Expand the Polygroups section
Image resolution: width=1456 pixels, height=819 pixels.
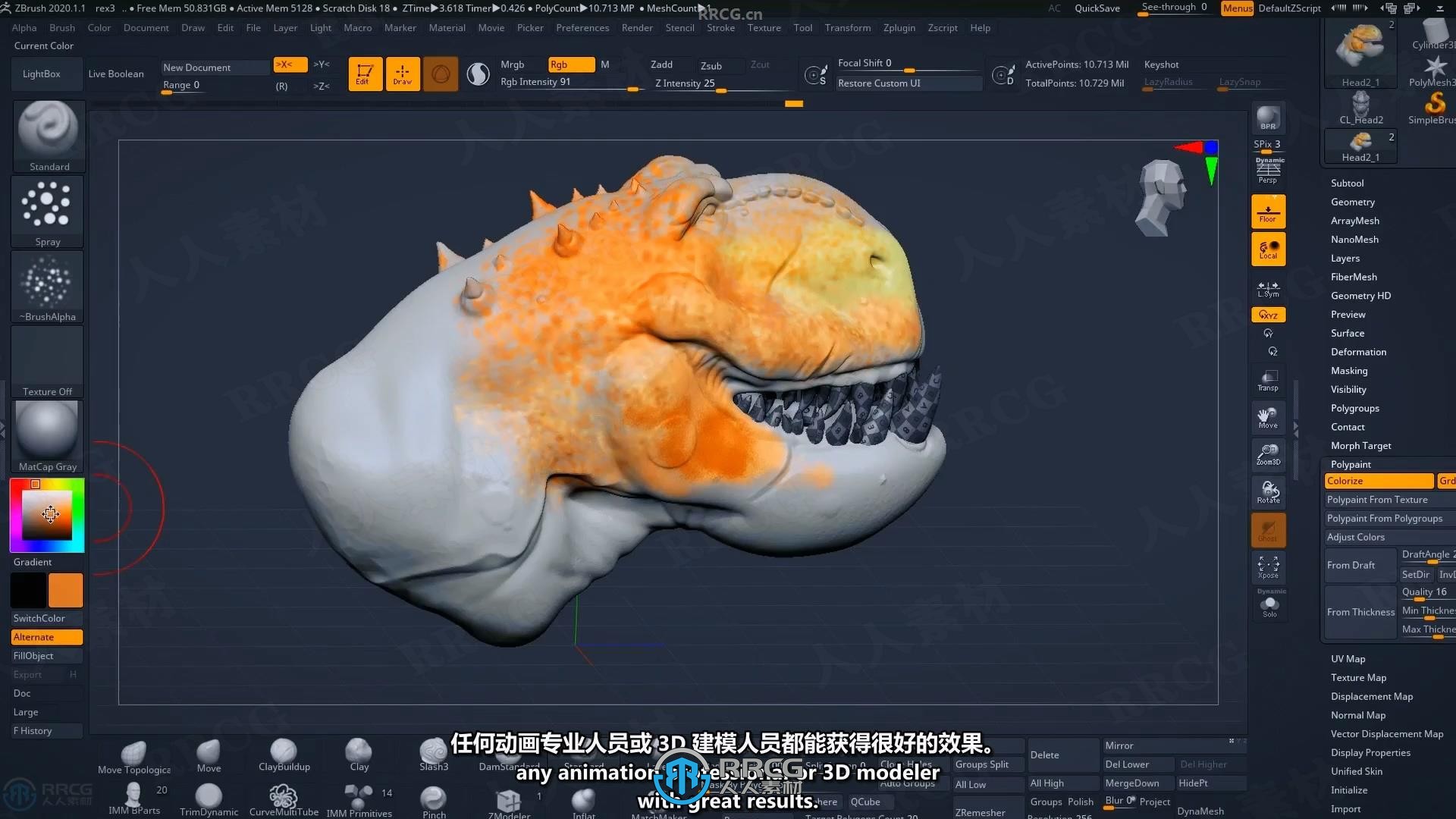[1354, 408]
